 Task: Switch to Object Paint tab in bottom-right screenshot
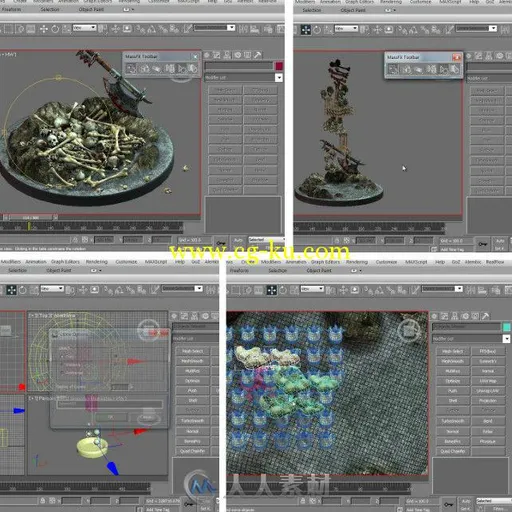(x=319, y=271)
